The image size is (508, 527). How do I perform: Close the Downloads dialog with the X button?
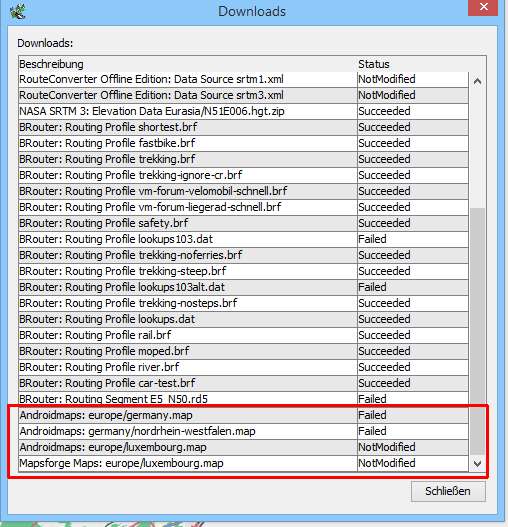pos(483,7)
